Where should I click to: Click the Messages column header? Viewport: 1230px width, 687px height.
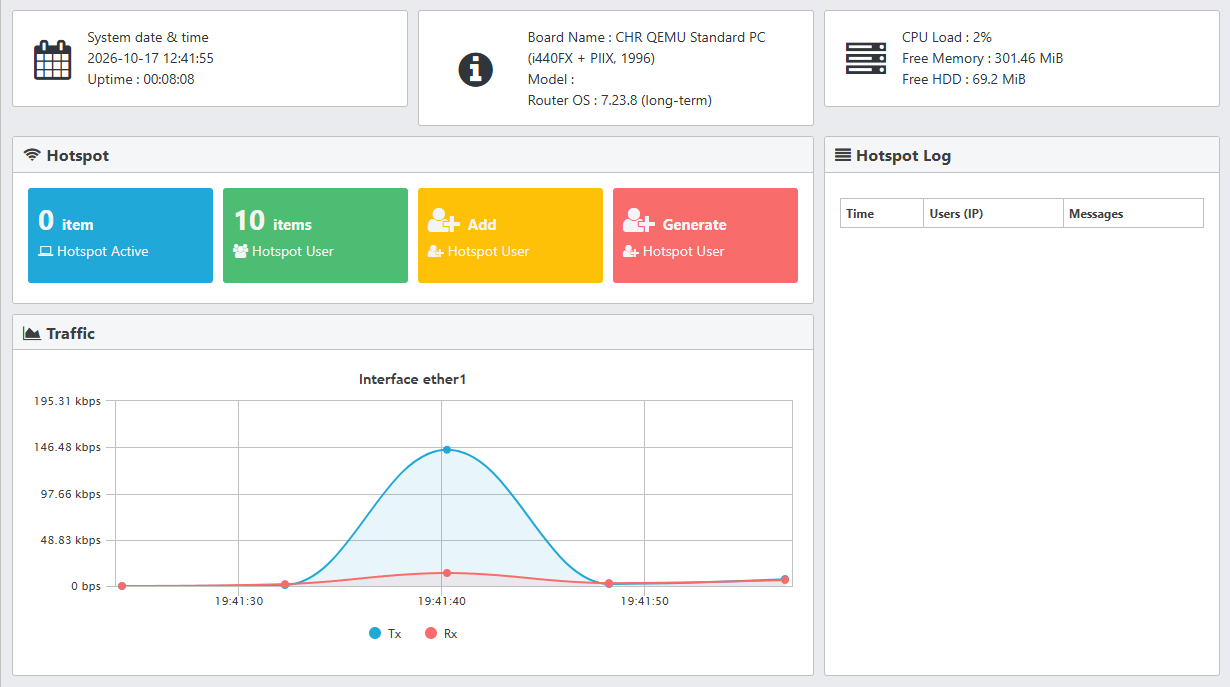point(1133,213)
